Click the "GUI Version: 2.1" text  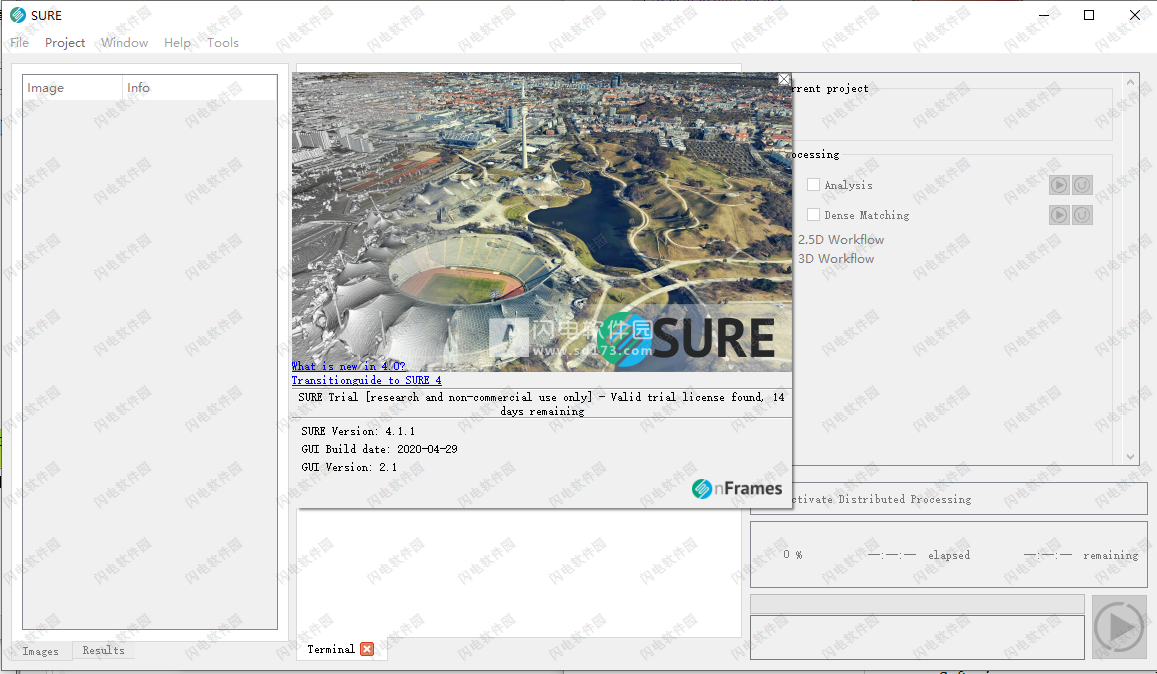pos(349,467)
